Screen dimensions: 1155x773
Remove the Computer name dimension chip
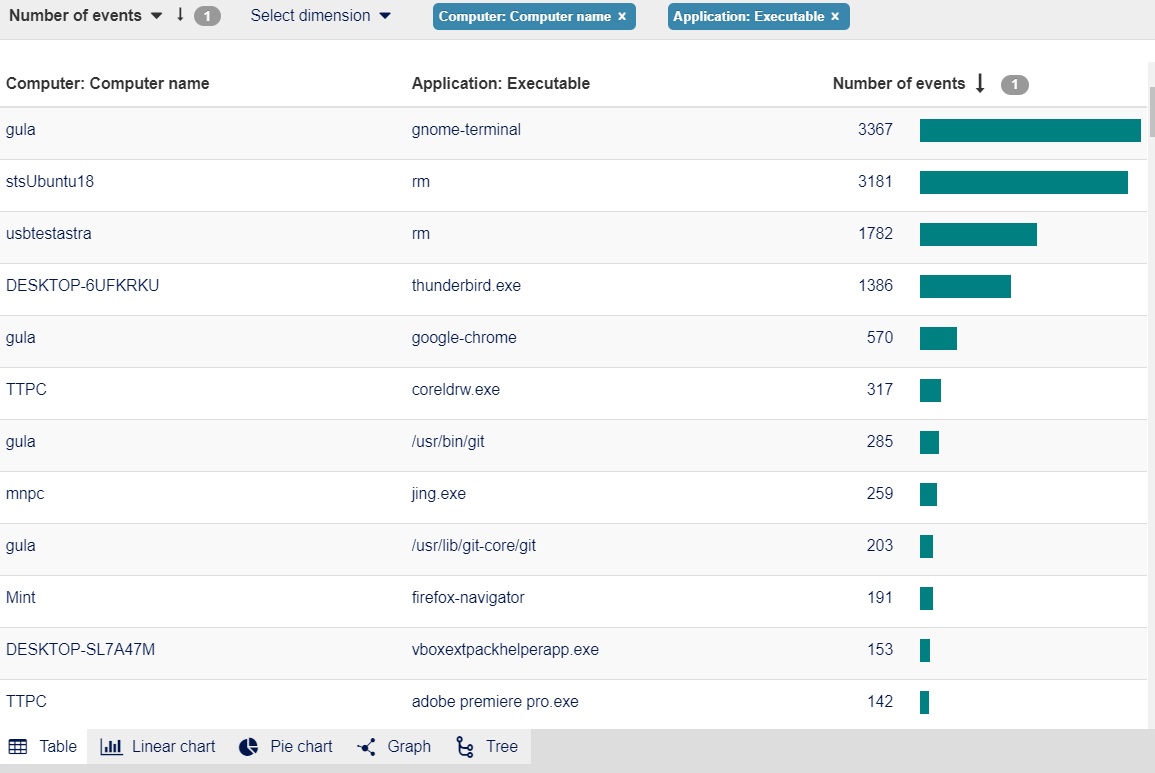click(x=622, y=17)
